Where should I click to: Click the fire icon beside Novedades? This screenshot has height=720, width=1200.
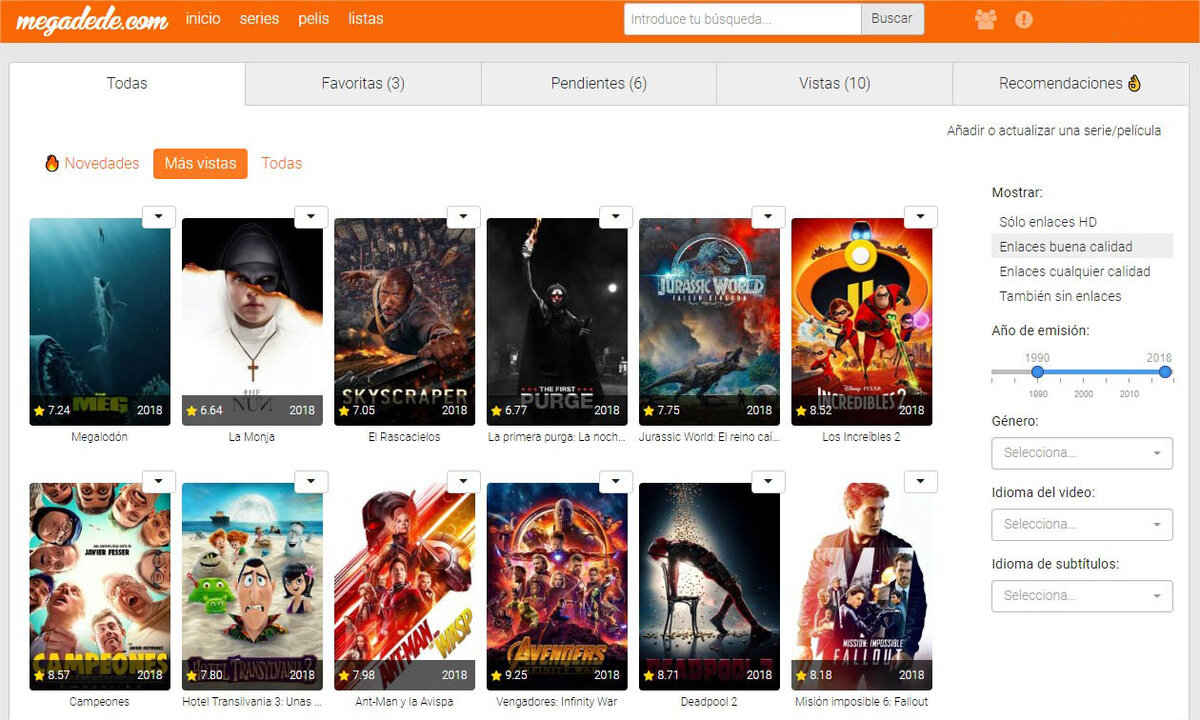[52, 163]
